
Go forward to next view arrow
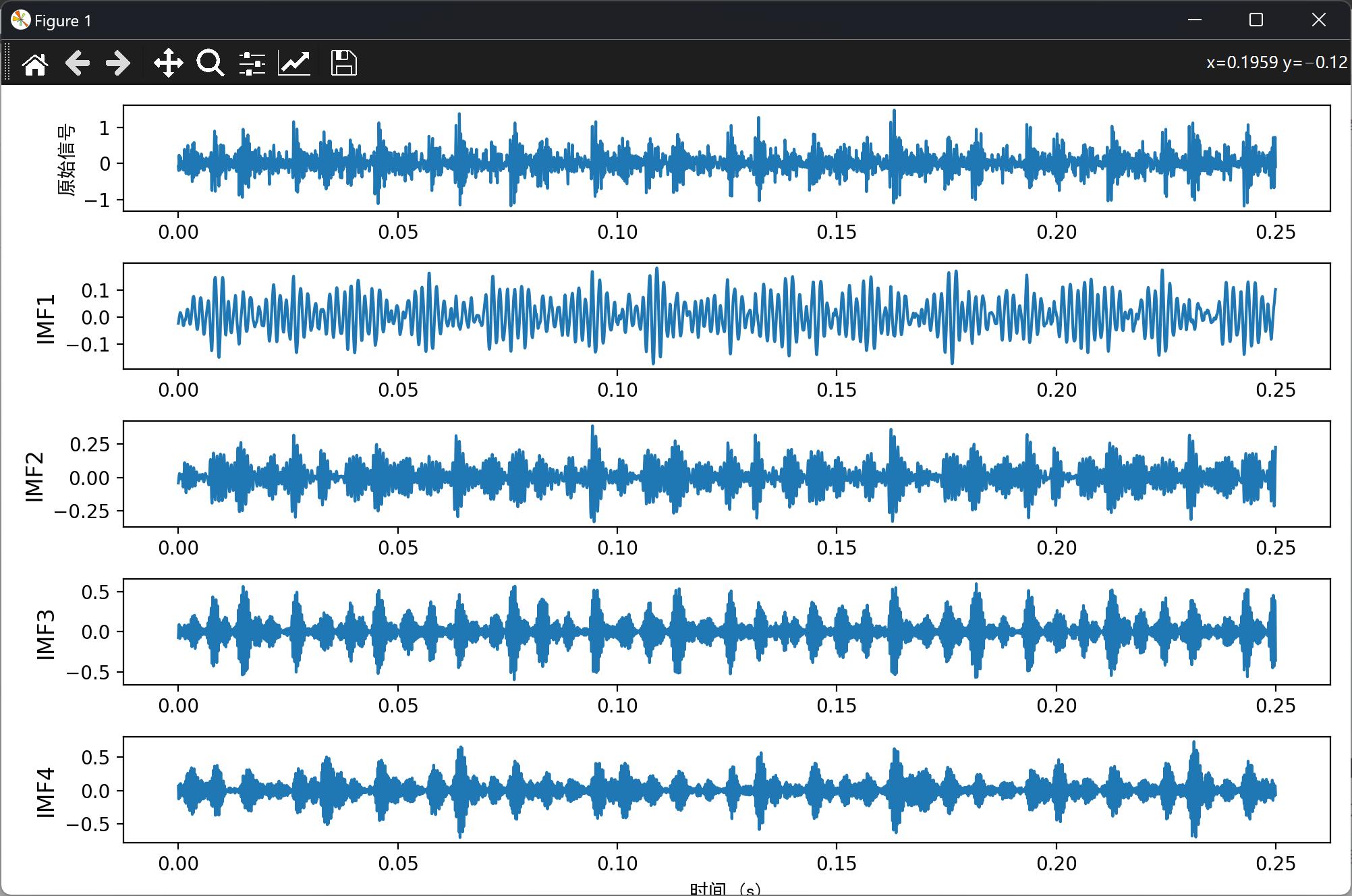click(x=118, y=63)
